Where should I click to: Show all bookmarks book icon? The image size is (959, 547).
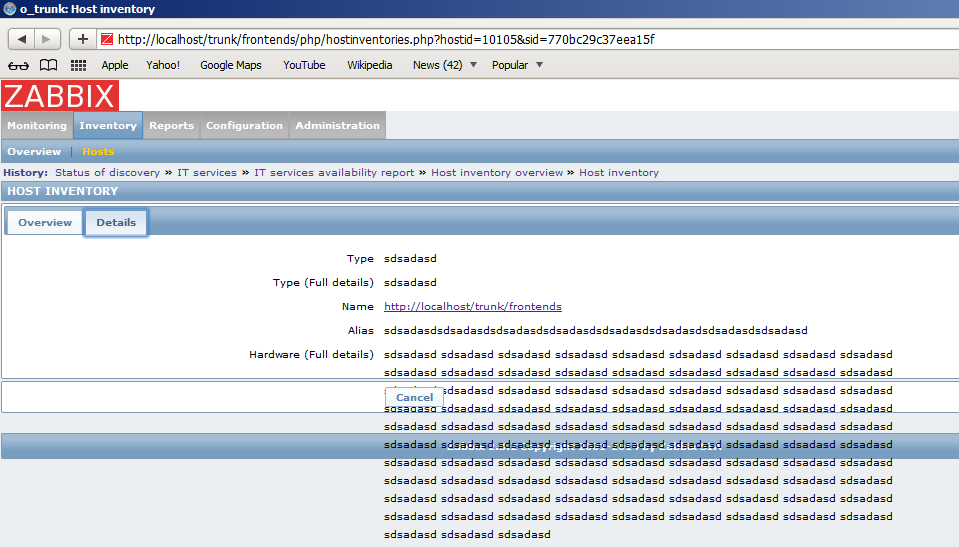coord(48,65)
